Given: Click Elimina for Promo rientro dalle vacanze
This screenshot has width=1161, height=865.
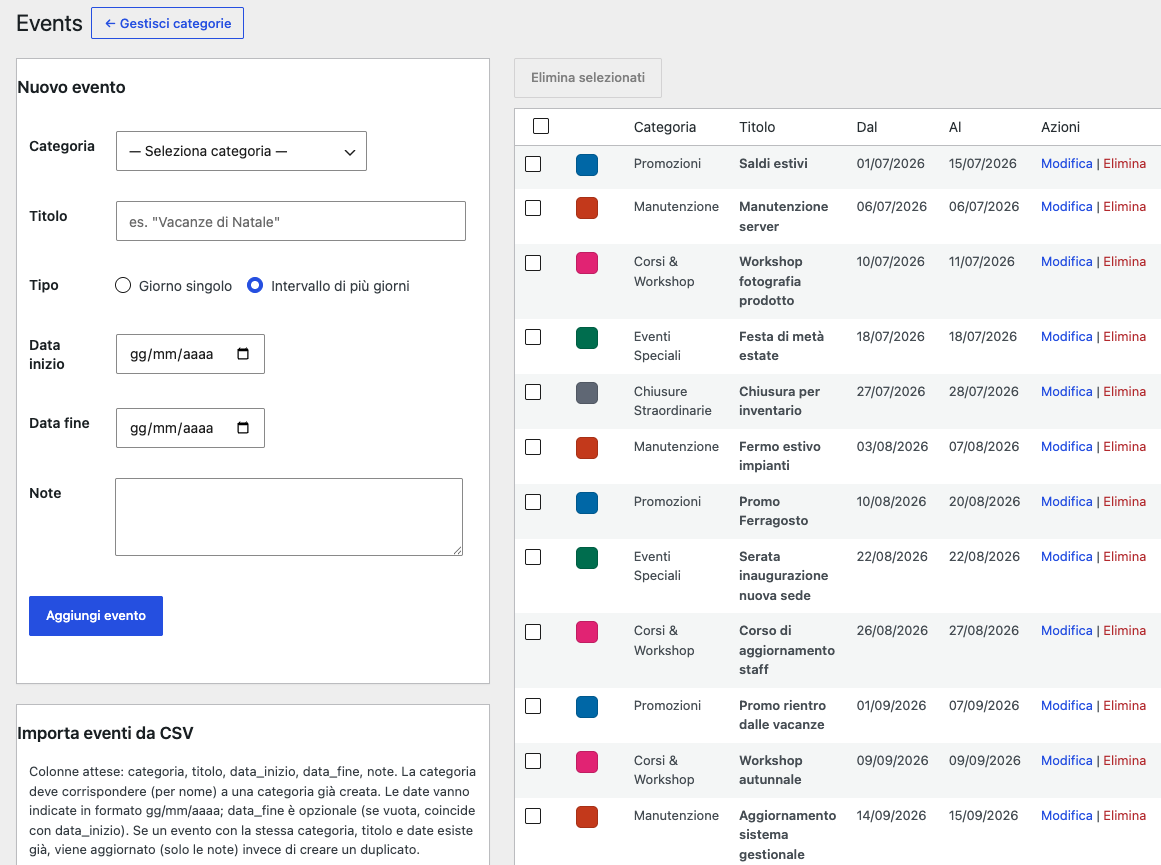Looking at the screenshot, I should click(x=1124, y=705).
